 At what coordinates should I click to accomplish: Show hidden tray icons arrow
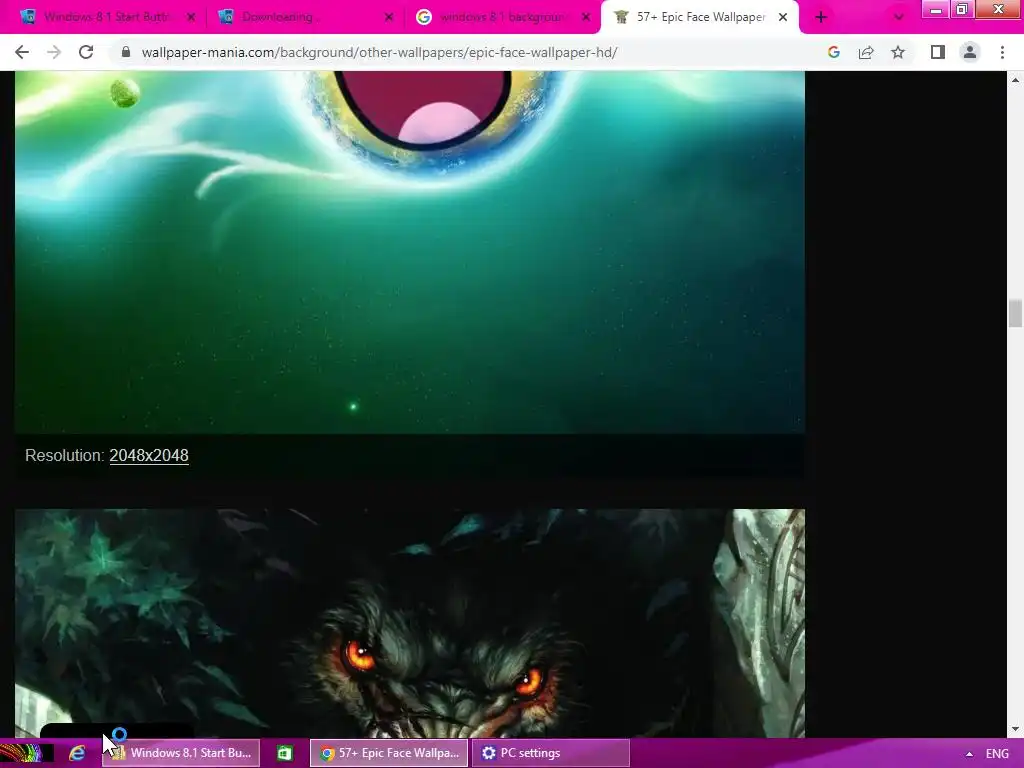(969, 754)
